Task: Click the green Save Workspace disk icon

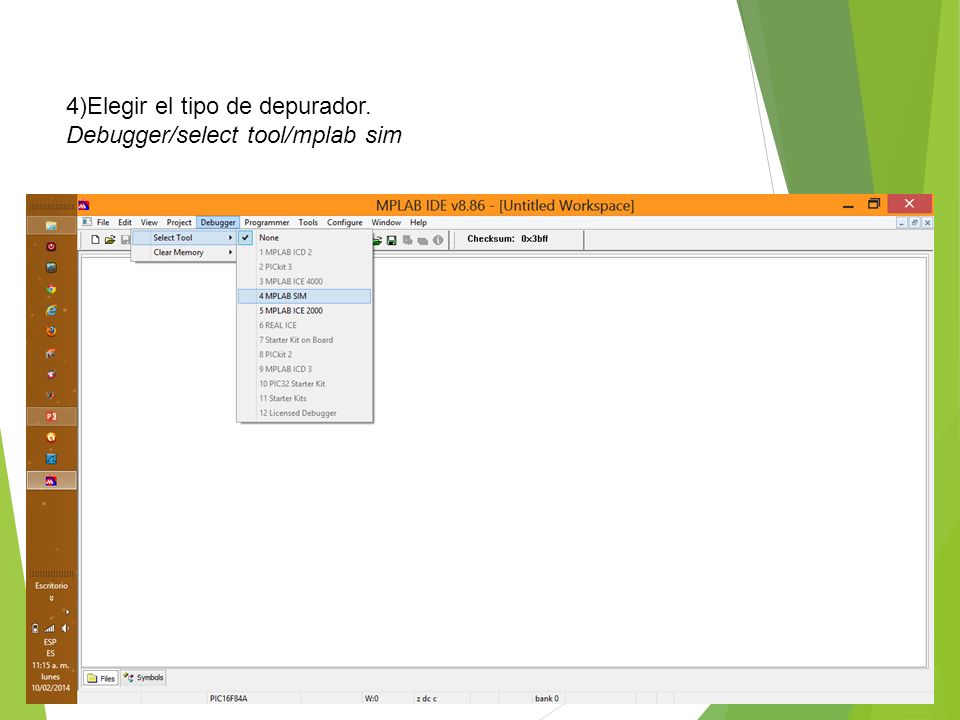Action: pos(391,241)
